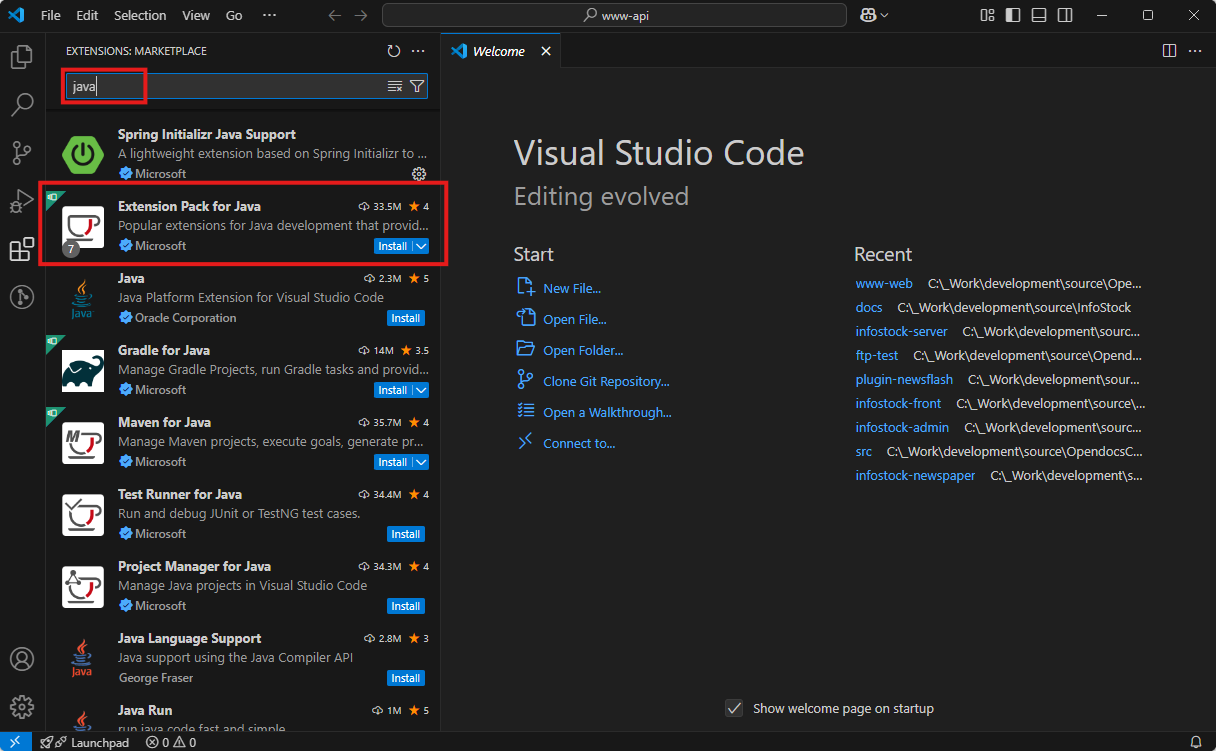1216x751 pixels.
Task: Expand Copilot dropdown chevron in title bar
Action: 884,15
